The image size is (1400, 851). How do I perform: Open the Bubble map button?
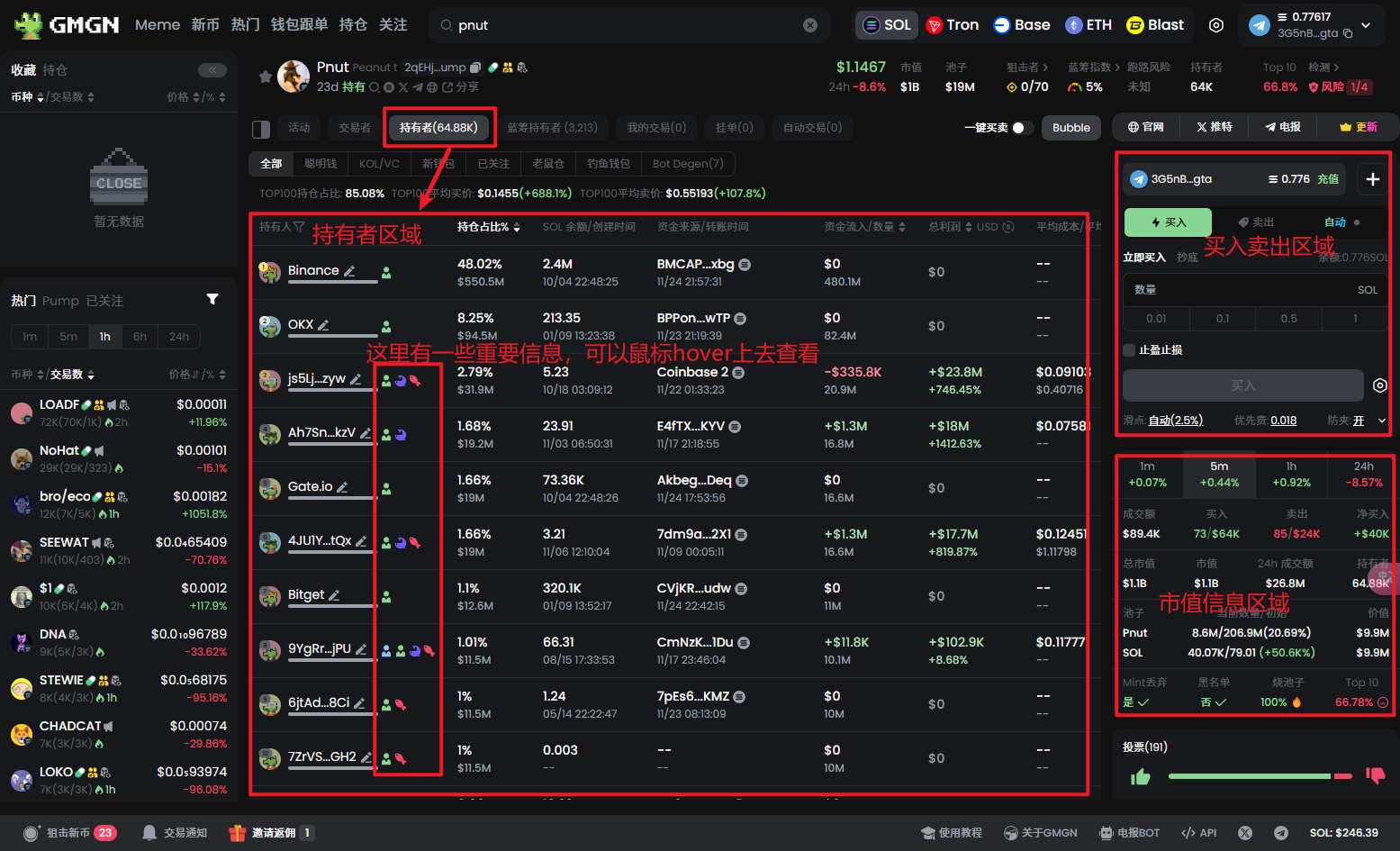click(1071, 128)
